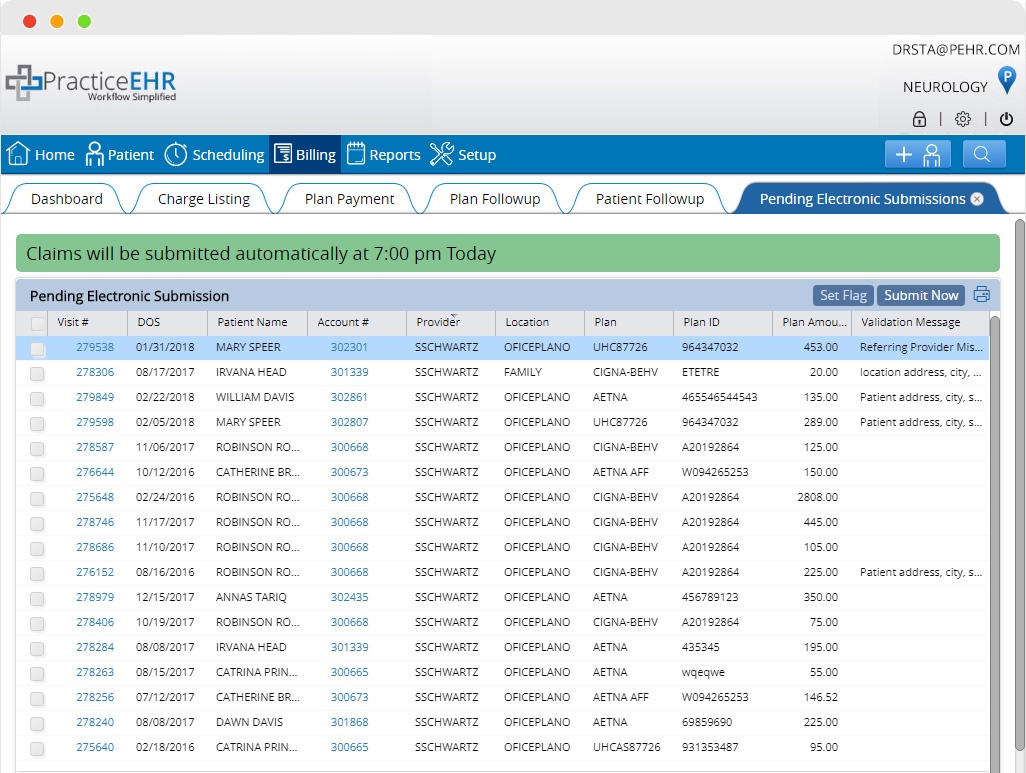1026x773 pixels.
Task: Click the FAMILY location cell
Action: pyautogui.click(x=523, y=372)
